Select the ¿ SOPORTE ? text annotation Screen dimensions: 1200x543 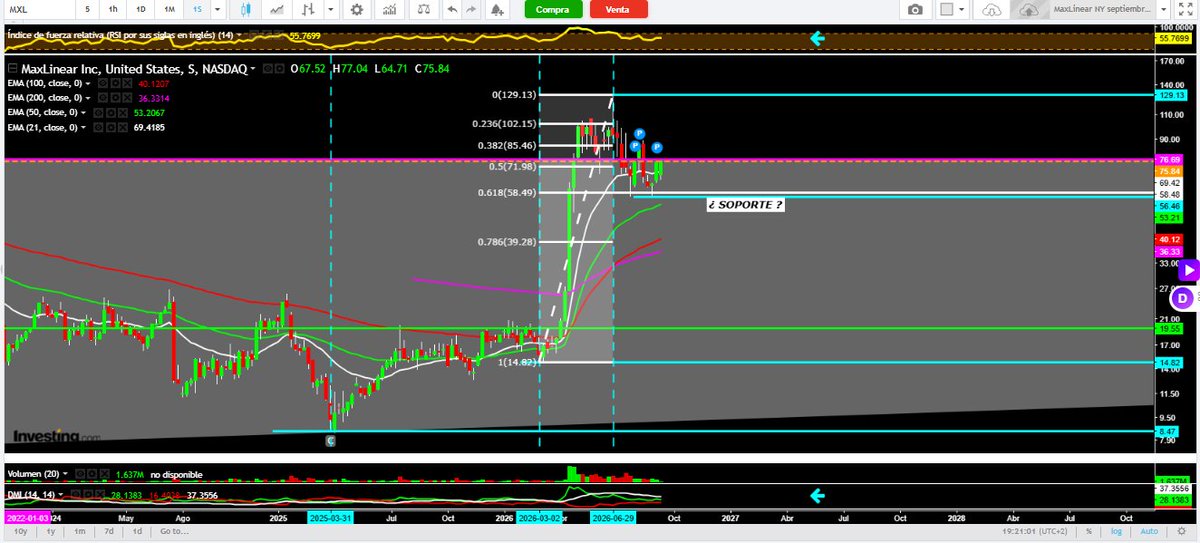(745, 204)
